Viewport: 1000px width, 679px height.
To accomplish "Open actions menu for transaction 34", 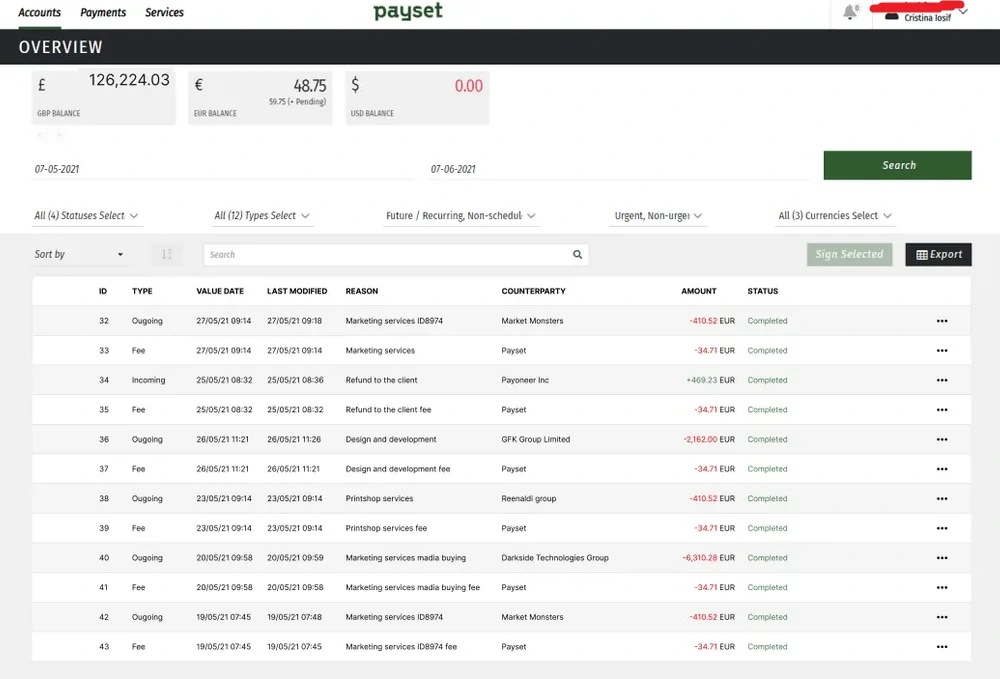I will tap(941, 380).
